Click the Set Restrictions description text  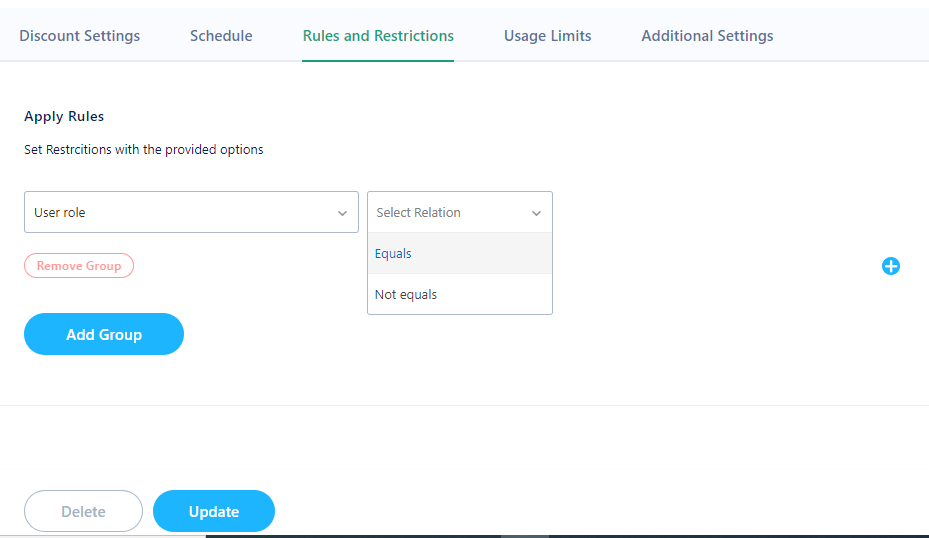click(143, 149)
